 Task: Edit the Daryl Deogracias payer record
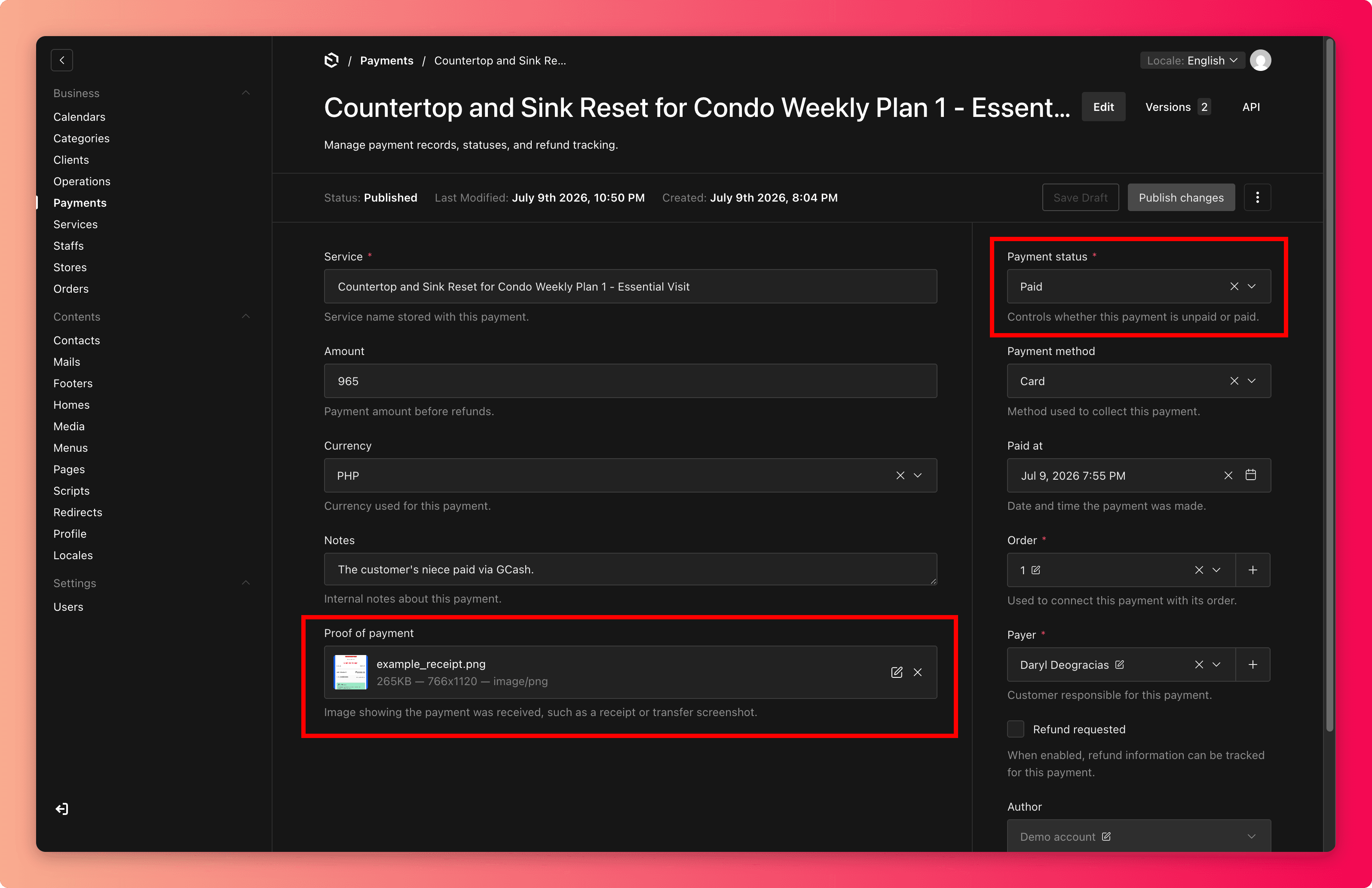coord(1120,664)
